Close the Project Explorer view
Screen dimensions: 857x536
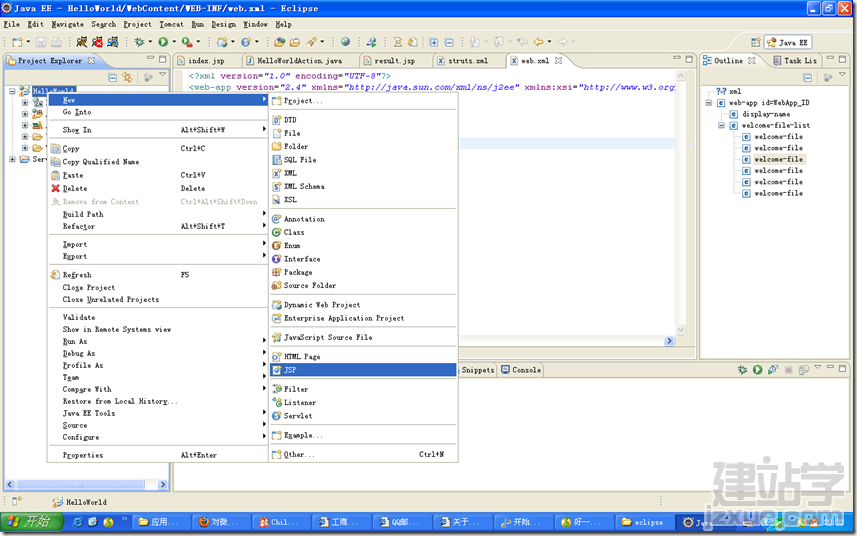(91, 61)
